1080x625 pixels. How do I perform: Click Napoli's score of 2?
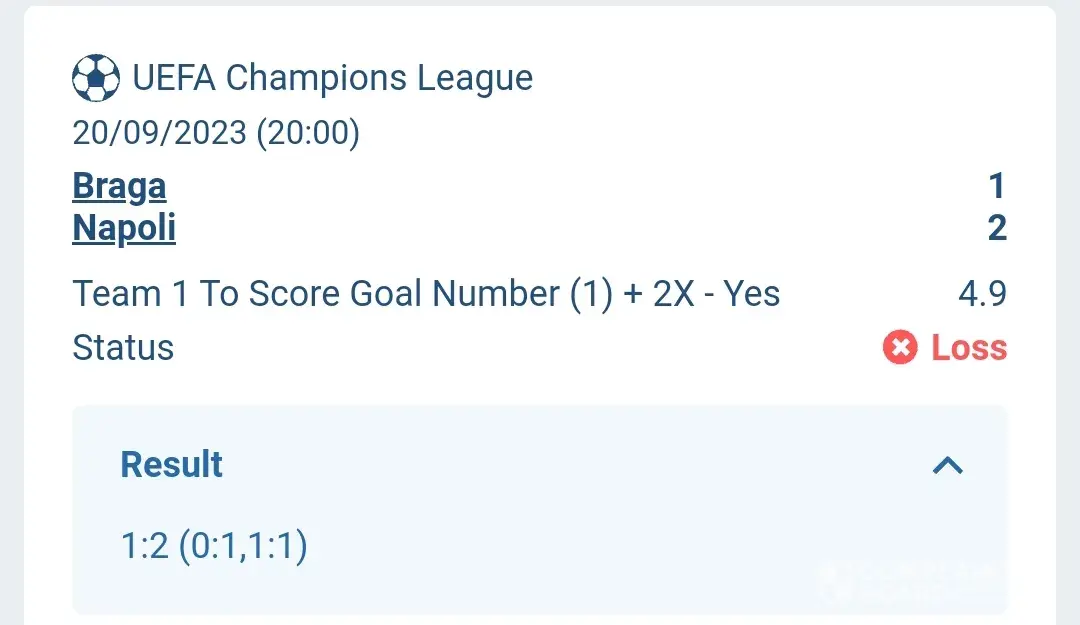[x=996, y=228]
